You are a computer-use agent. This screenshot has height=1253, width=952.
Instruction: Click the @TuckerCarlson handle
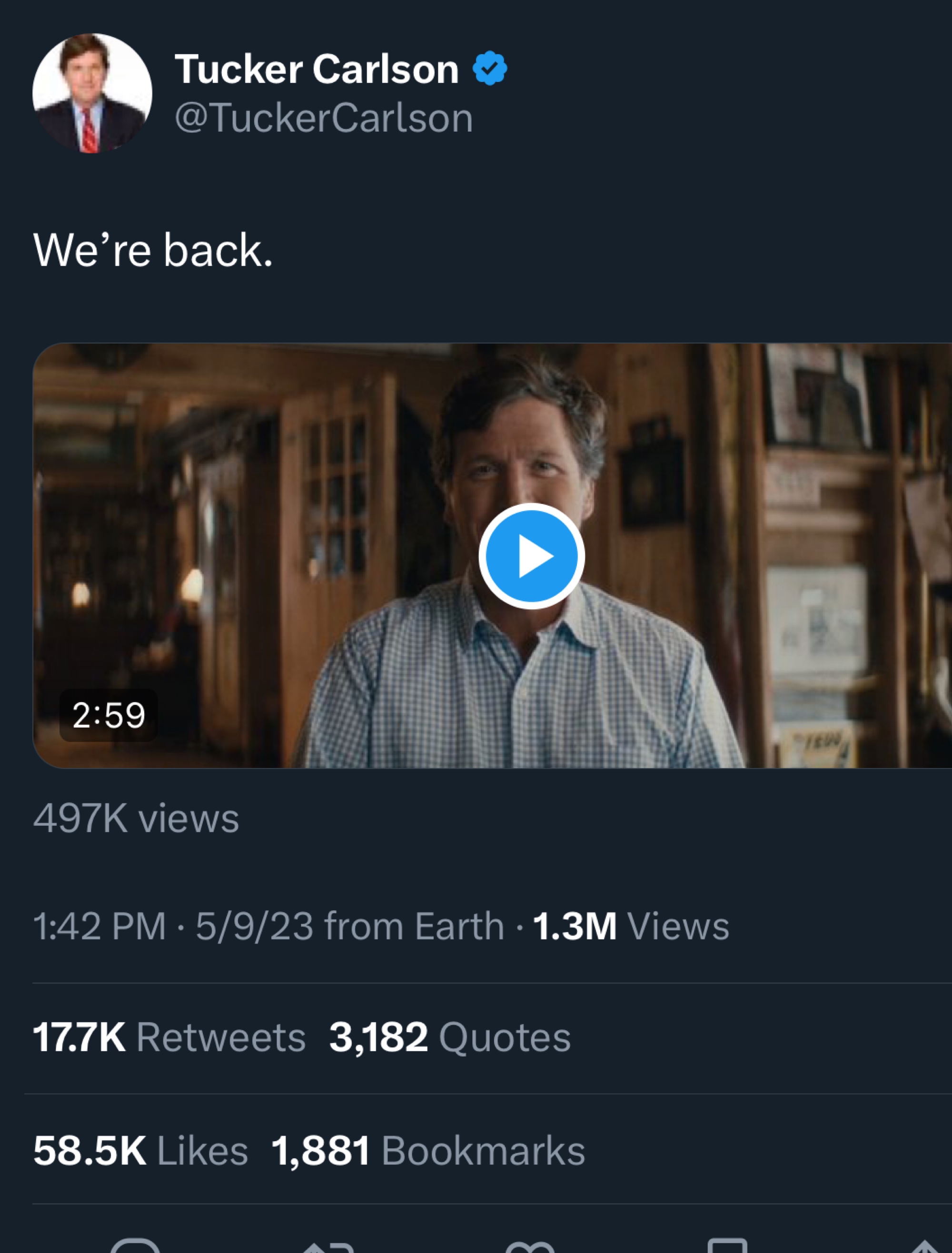pos(324,118)
